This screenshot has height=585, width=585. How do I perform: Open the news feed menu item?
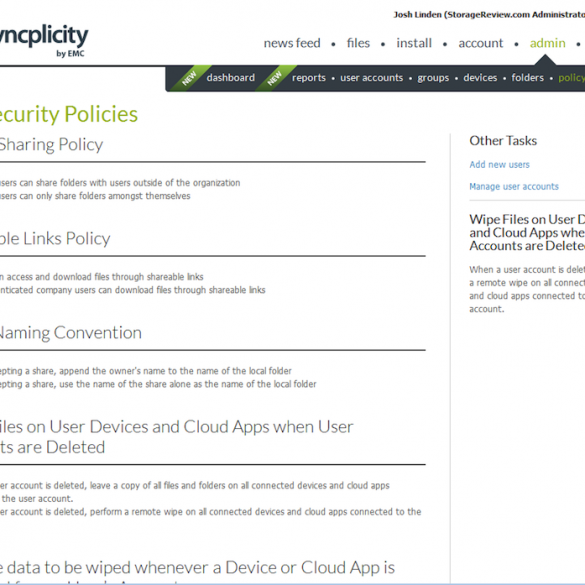[x=292, y=43]
